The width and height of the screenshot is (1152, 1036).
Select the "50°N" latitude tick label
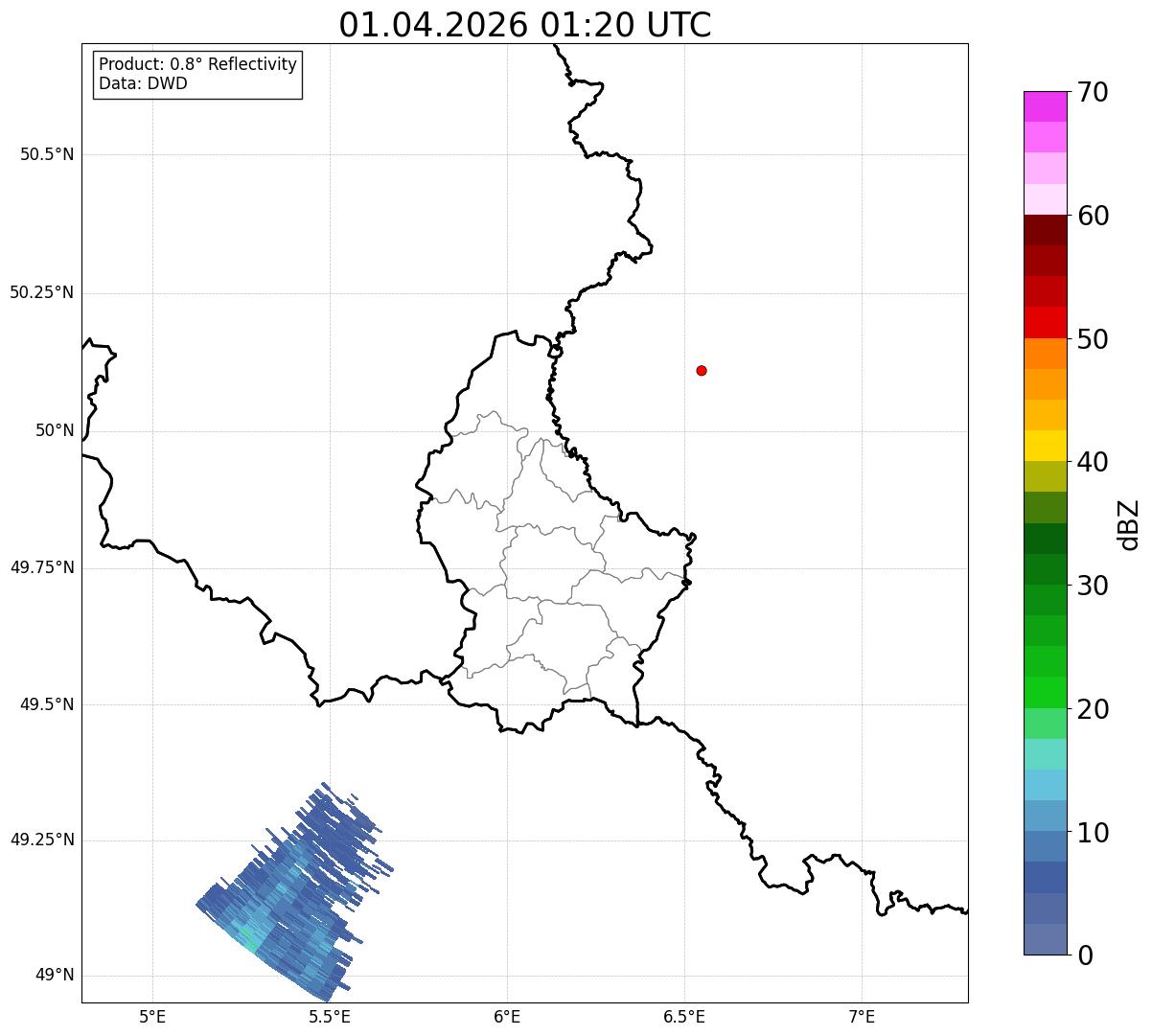[55, 430]
